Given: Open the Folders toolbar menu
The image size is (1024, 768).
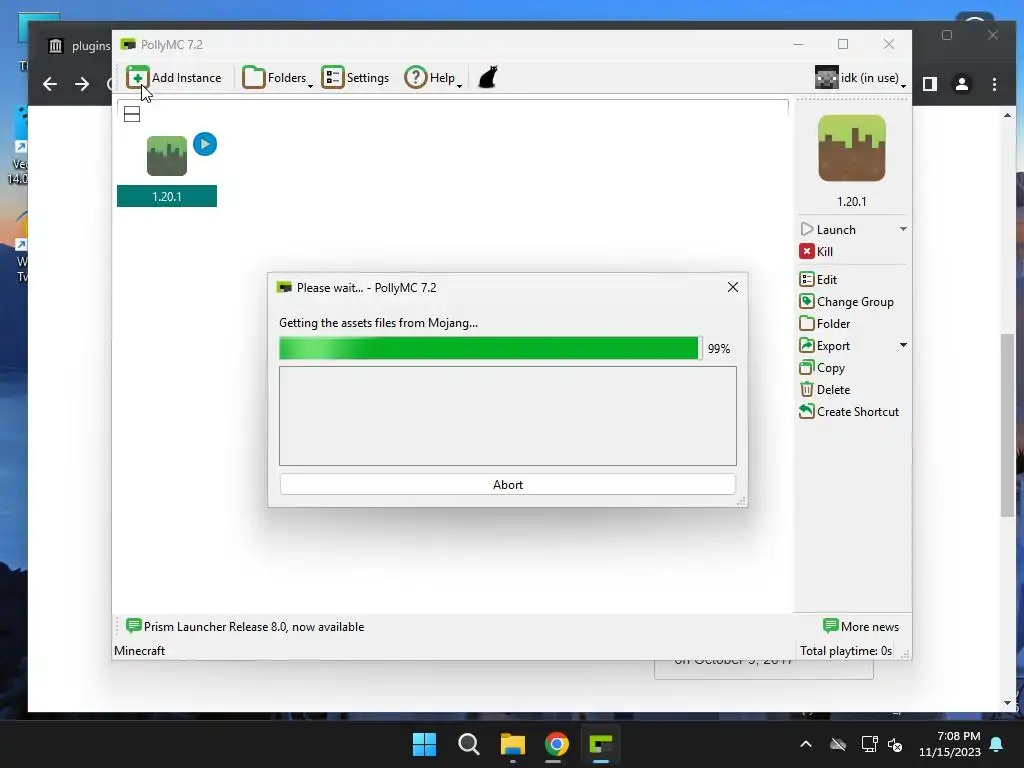Looking at the screenshot, I should [x=277, y=78].
